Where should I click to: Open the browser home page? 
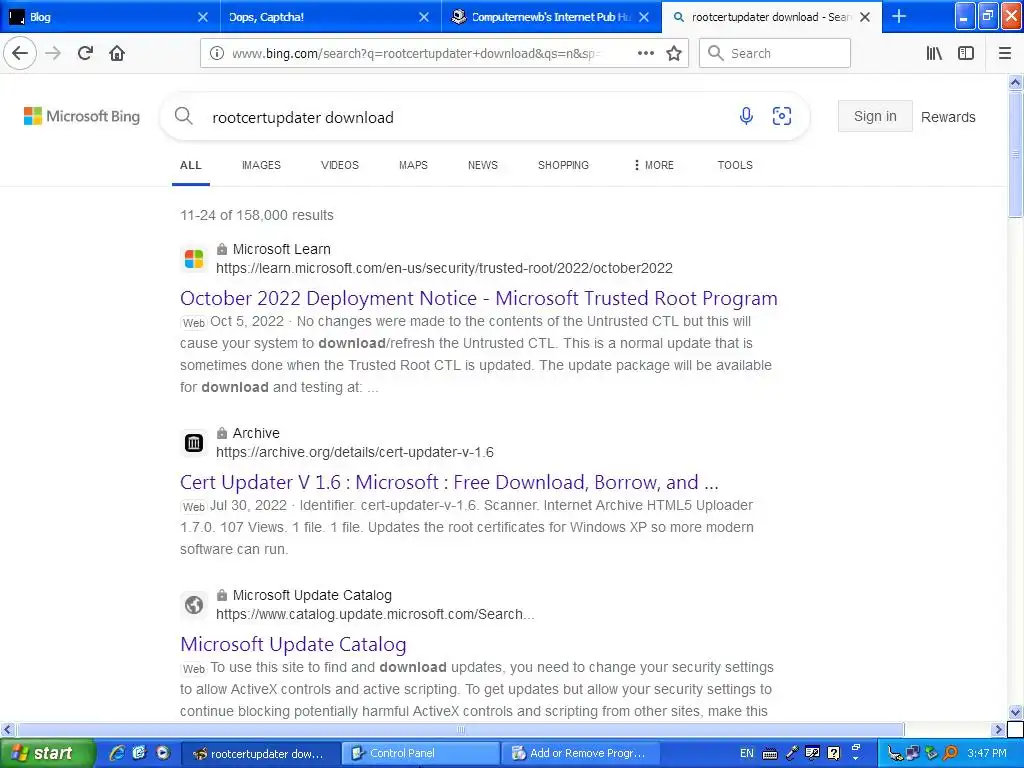(x=117, y=53)
